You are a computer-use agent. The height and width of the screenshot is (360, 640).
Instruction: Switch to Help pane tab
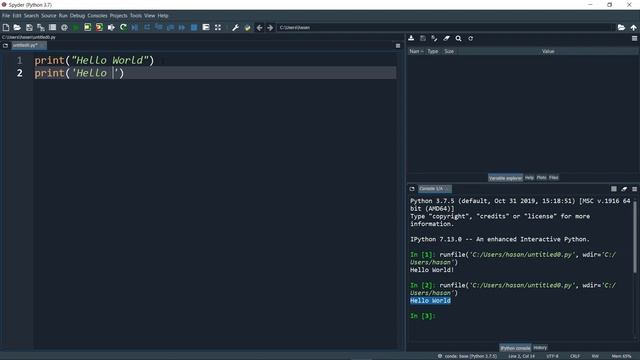point(529,178)
